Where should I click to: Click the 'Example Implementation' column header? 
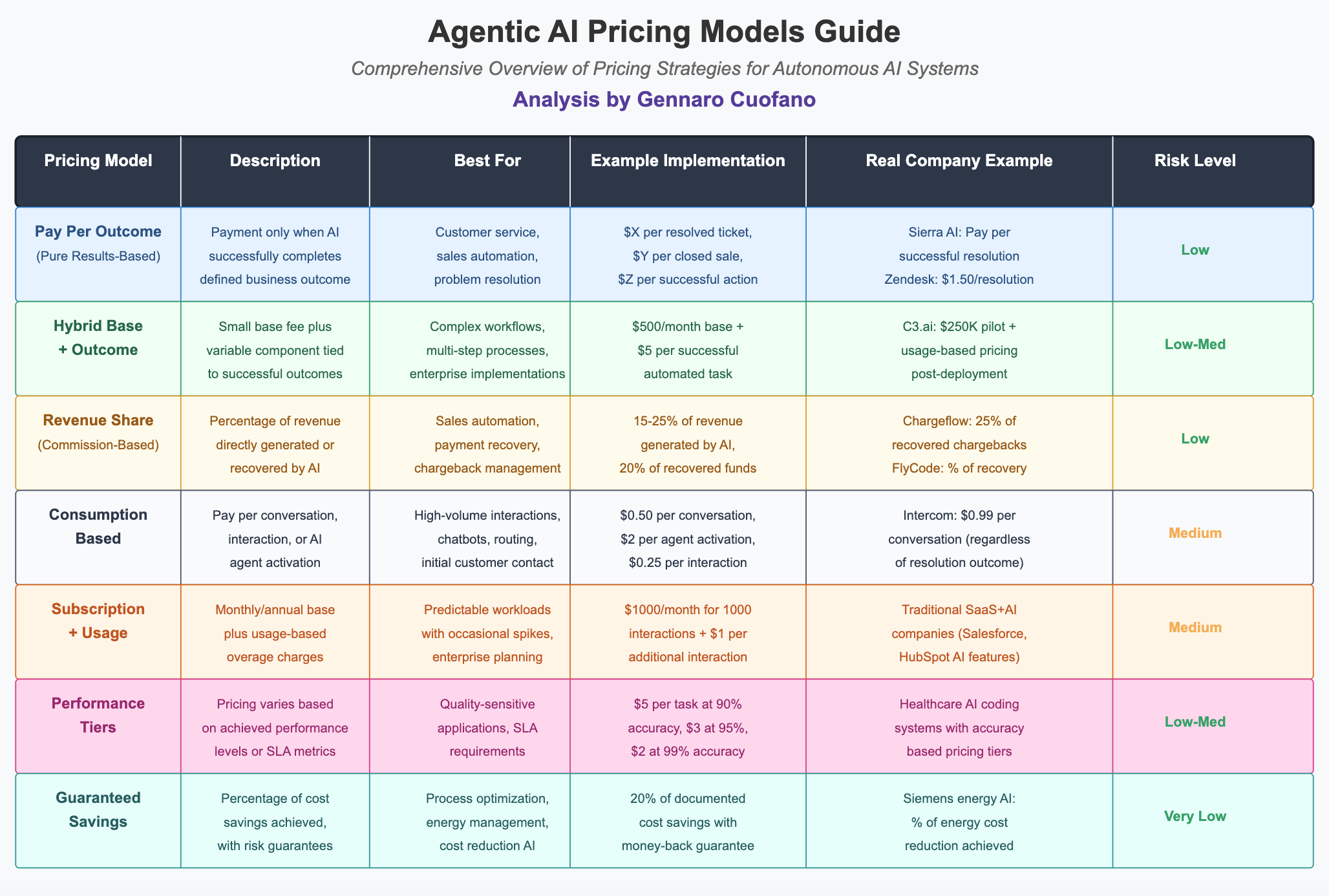(x=688, y=161)
